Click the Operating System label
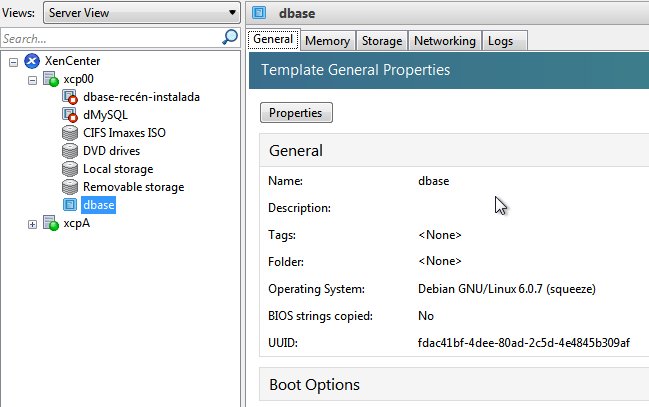This screenshot has width=649, height=407. (x=317, y=289)
